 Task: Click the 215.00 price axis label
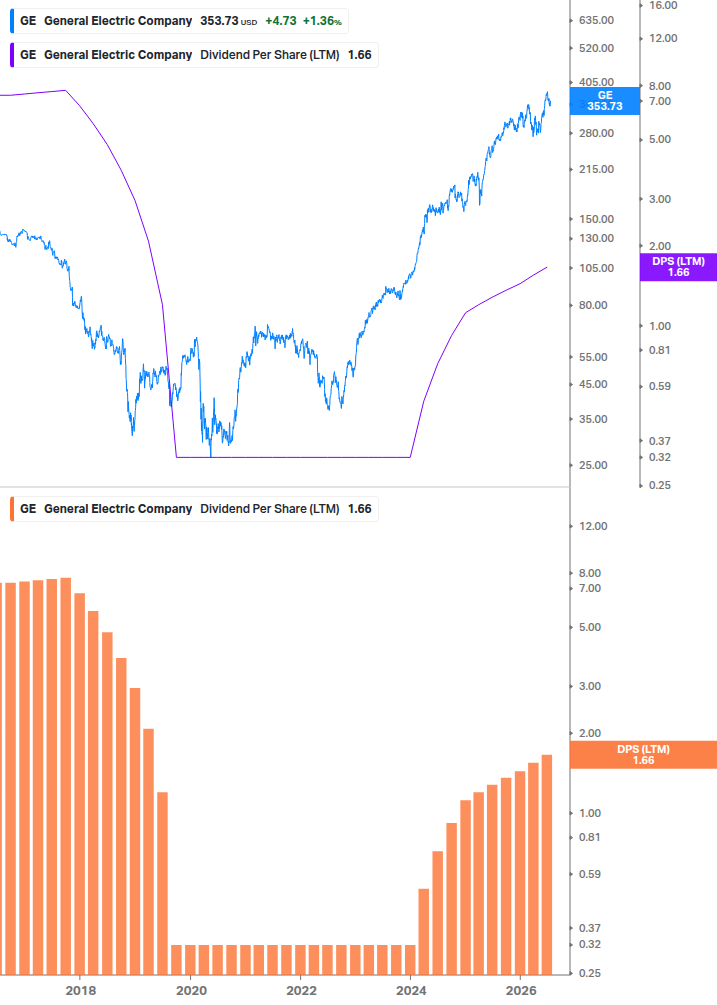(596, 169)
